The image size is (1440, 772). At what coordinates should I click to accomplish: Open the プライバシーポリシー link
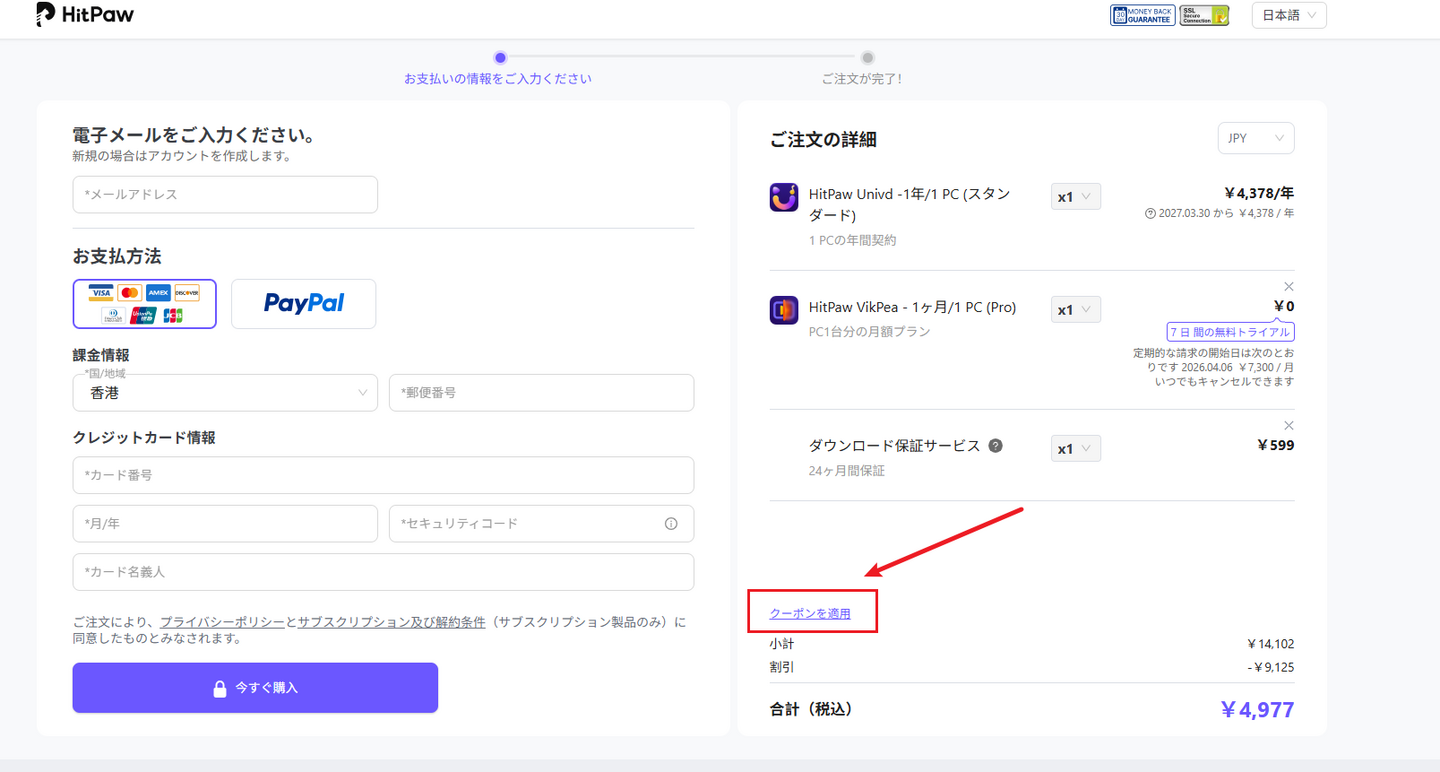coord(222,622)
